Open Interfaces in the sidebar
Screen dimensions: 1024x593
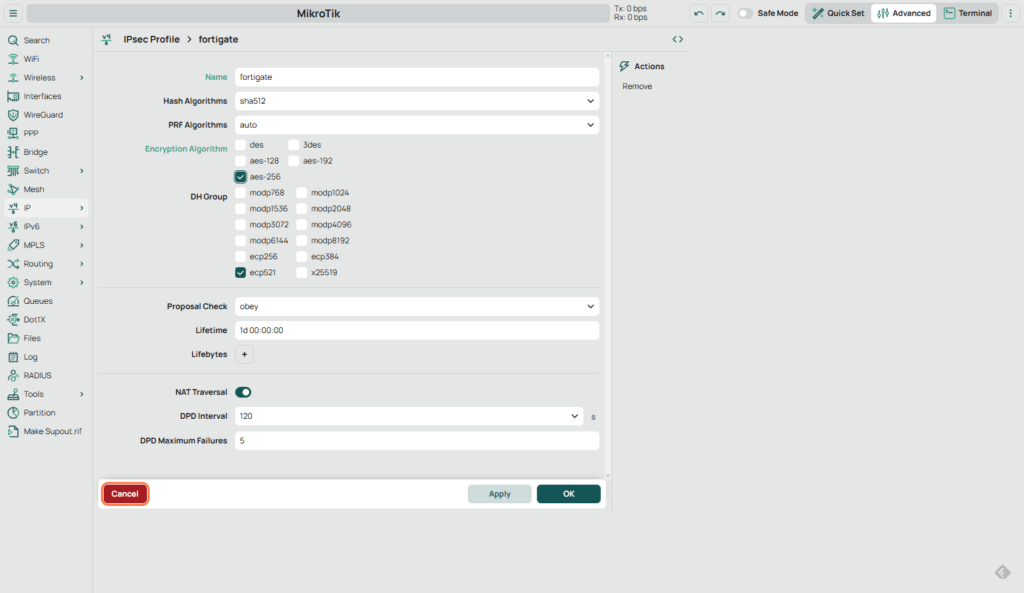point(44,96)
